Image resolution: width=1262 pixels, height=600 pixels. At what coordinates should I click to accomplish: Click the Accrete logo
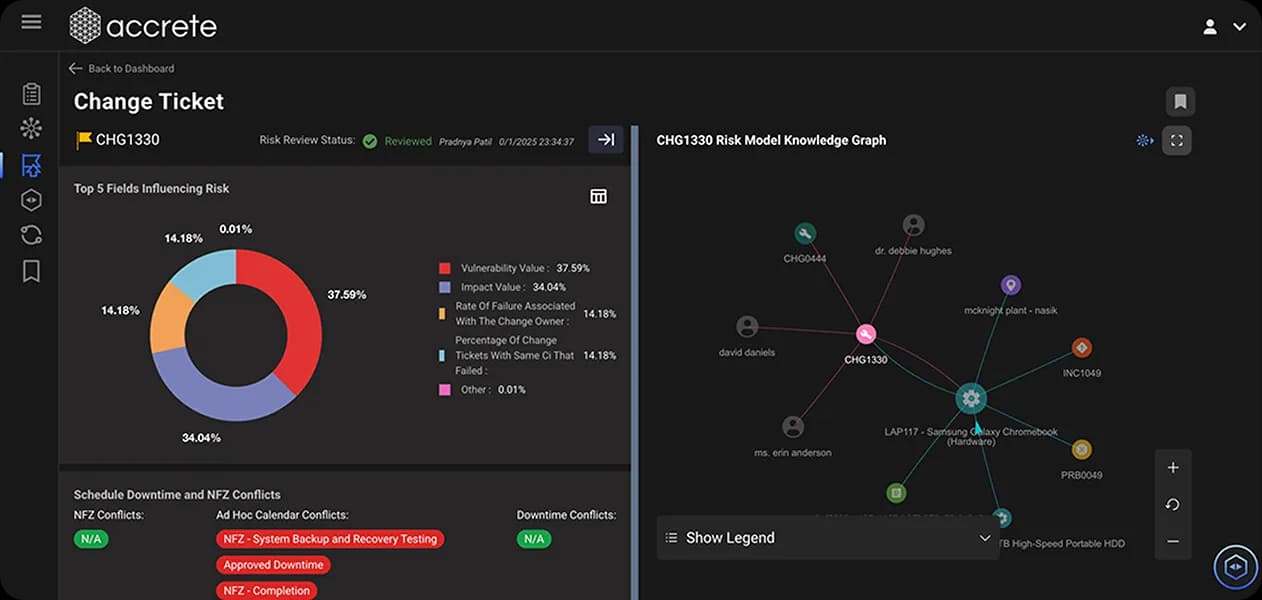[x=143, y=25]
